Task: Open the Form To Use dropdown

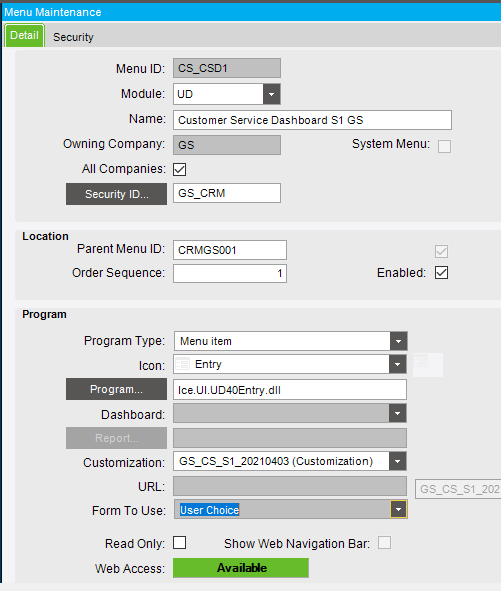Action: [x=398, y=510]
